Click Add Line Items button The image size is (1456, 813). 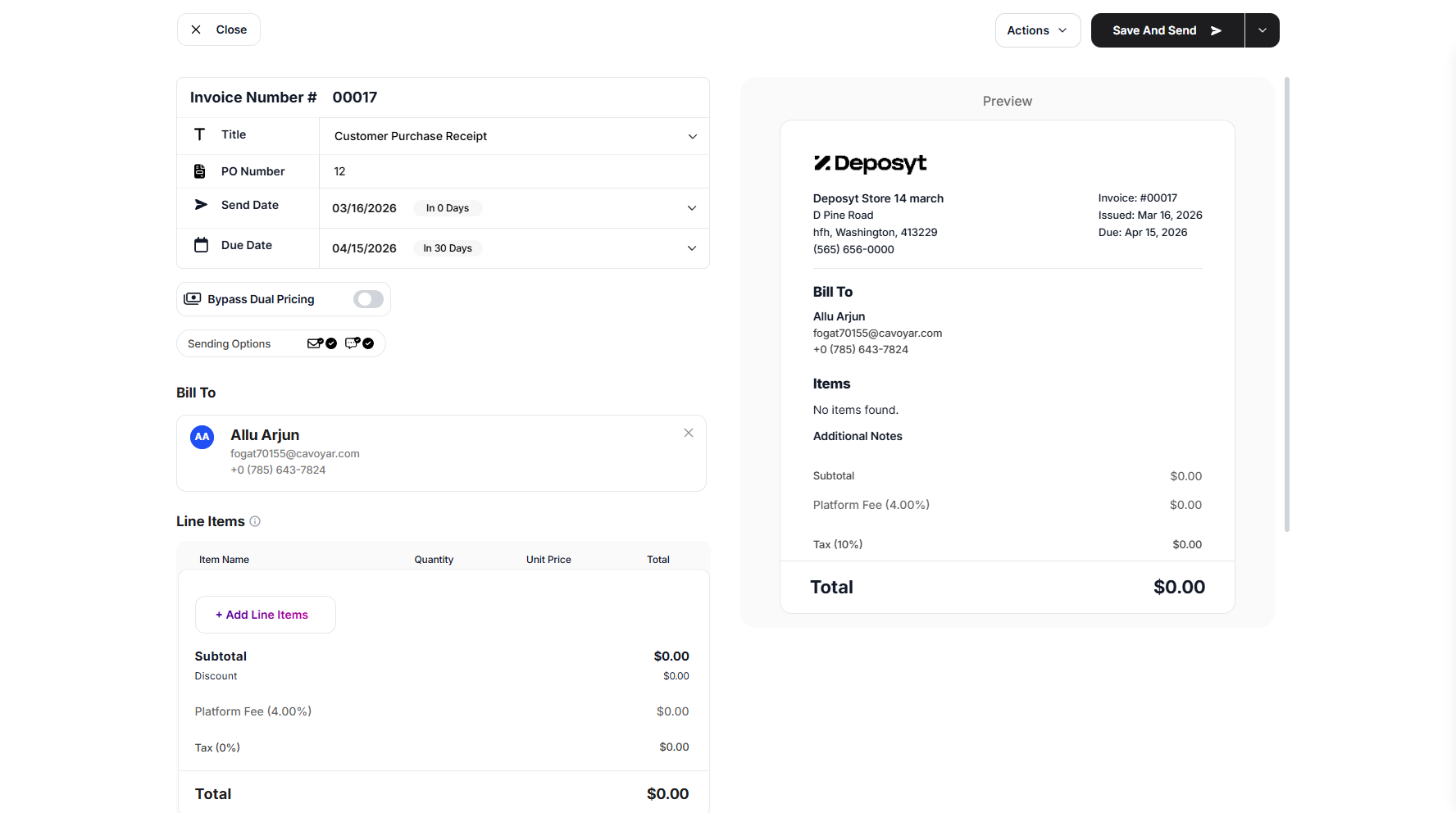(266, 615)
